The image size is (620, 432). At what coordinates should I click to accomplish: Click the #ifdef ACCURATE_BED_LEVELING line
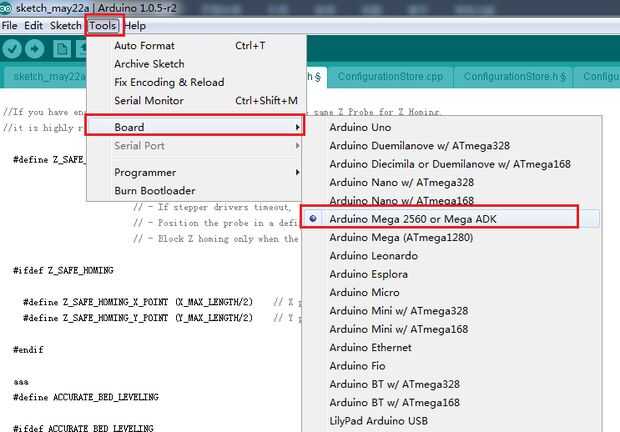(x=83, y=428)
